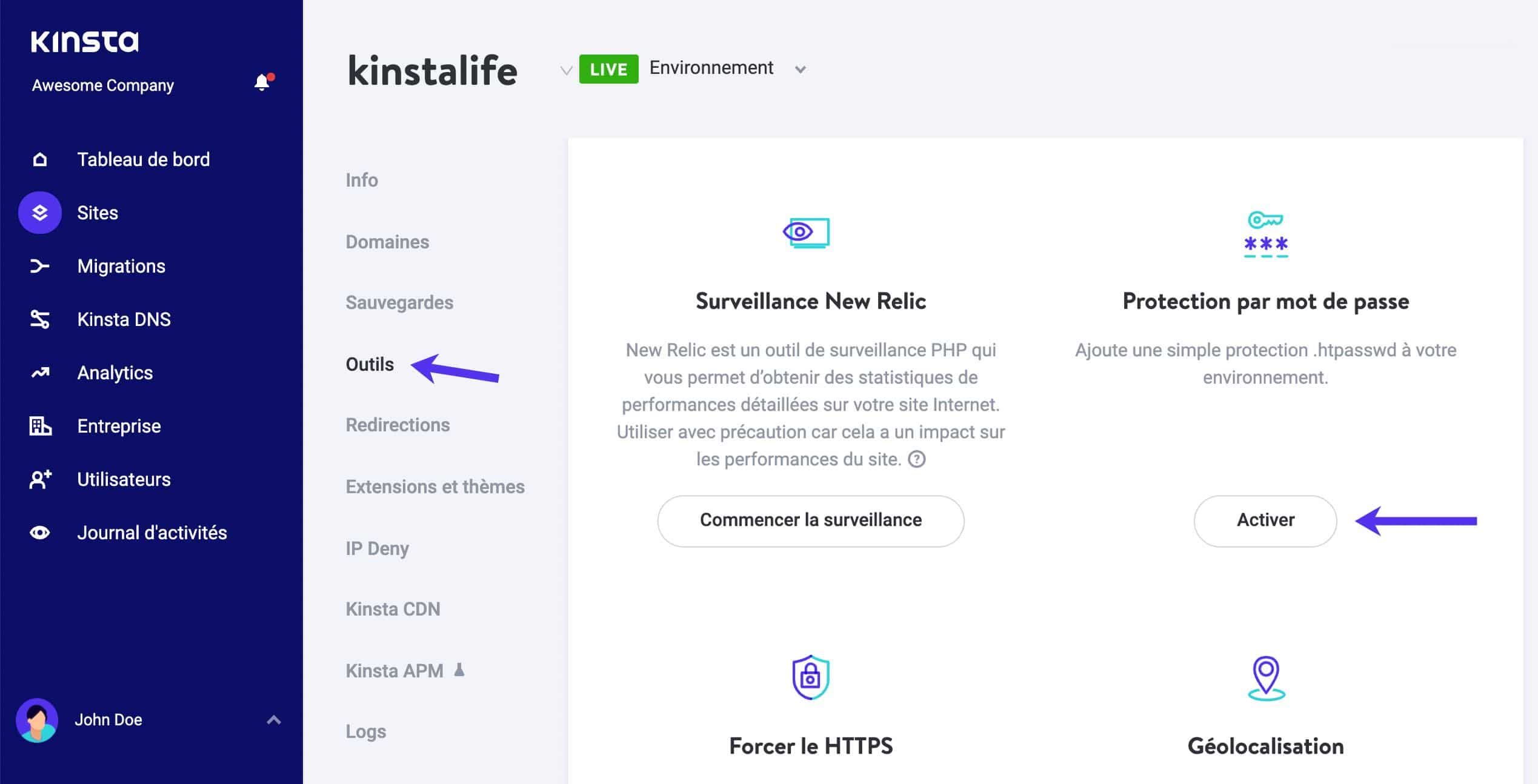1538x784 pixels.
Task: Select the IP Deny section
Action: [378, 547]
